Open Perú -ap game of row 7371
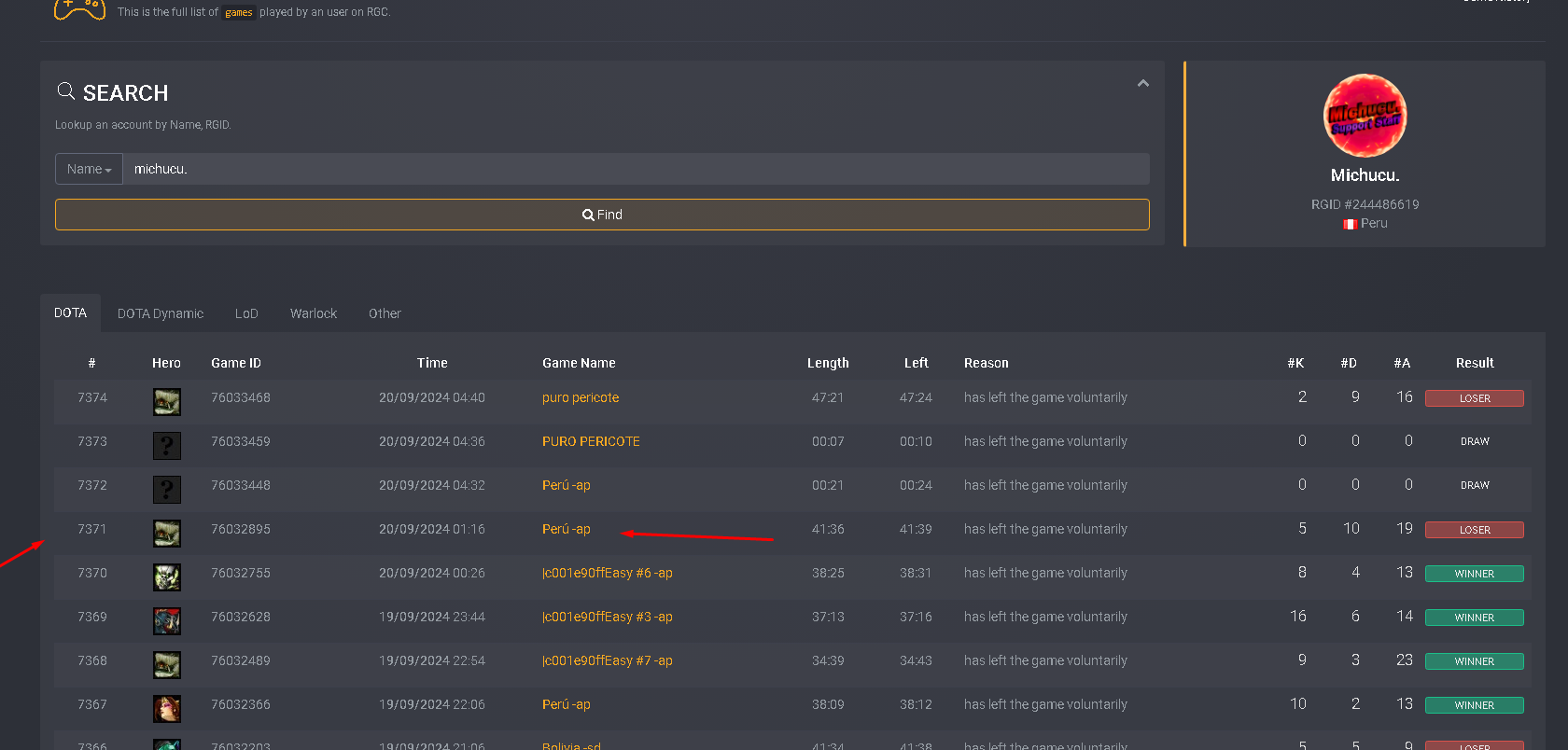This screenshot has width=1568, height=750. point(567,529)
